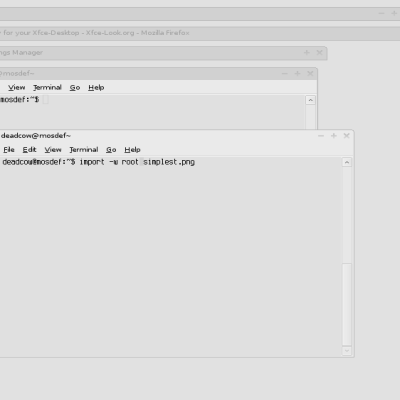400x400 pixels.
Task: Open Help menu in back terminal window
Action: [96, 87]
